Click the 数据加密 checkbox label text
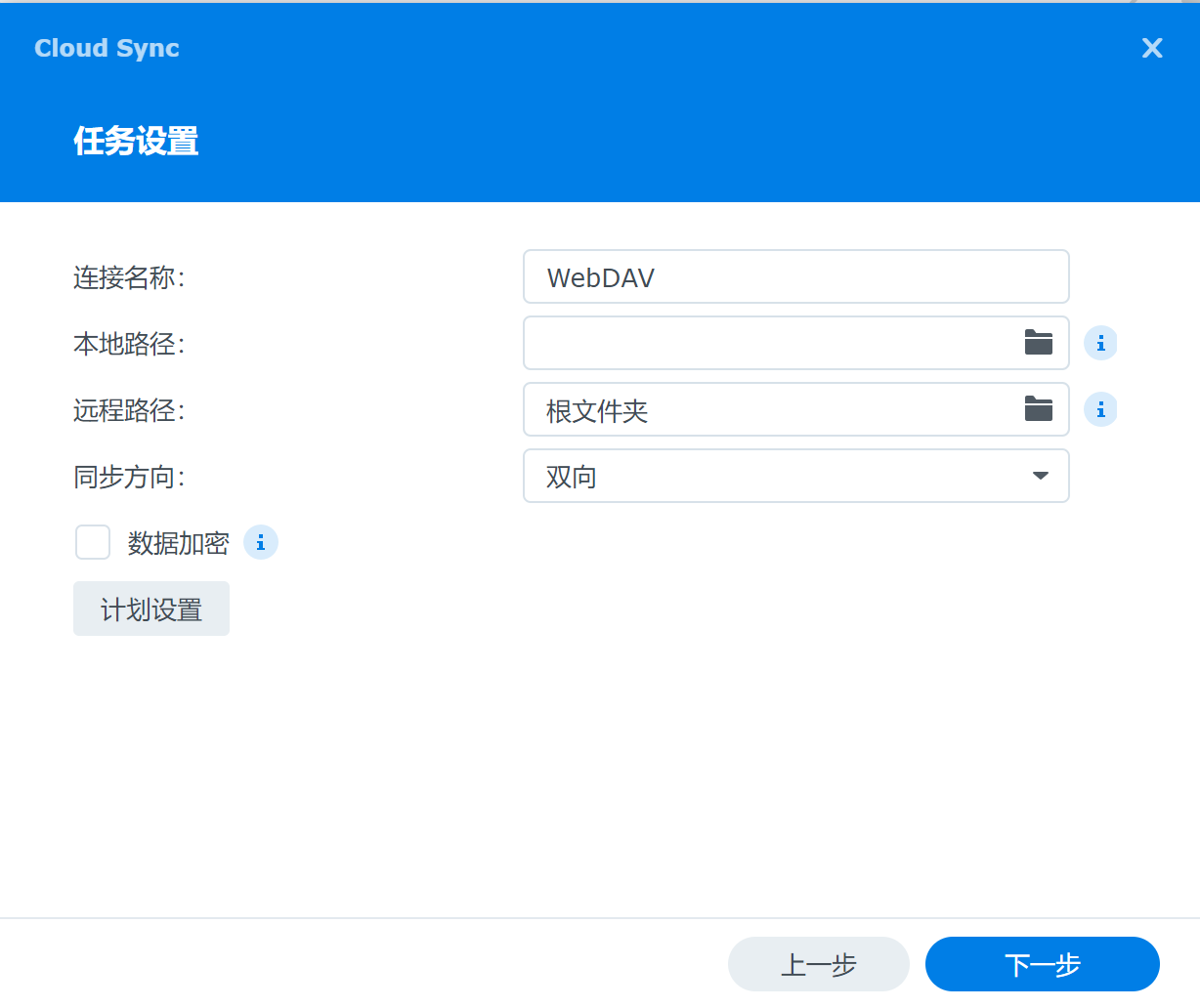Screen dimensions: 1200x1008 178,543
